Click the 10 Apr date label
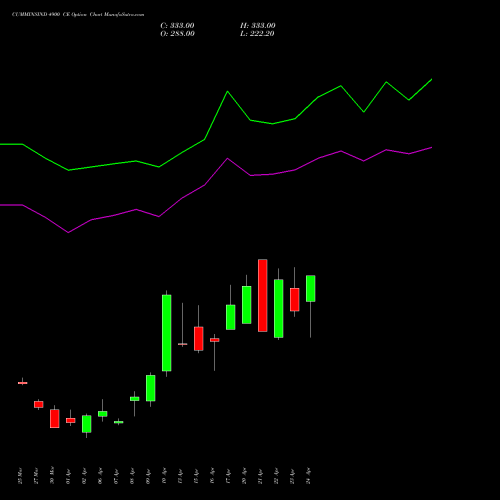This screenshot has width=500, height=500. coord(164,476)
